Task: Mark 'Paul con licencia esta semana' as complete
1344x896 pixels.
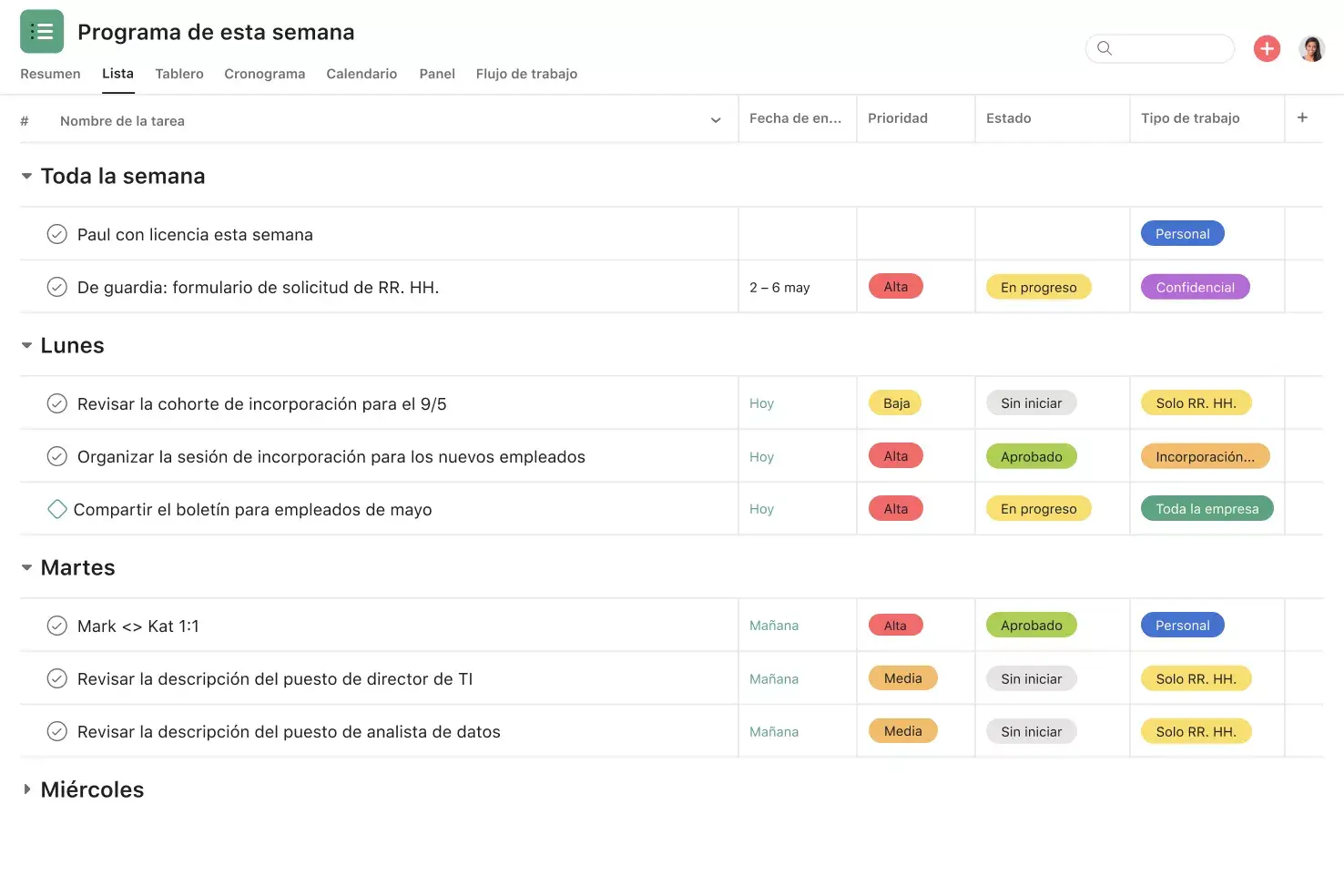Action: (56, 233)
